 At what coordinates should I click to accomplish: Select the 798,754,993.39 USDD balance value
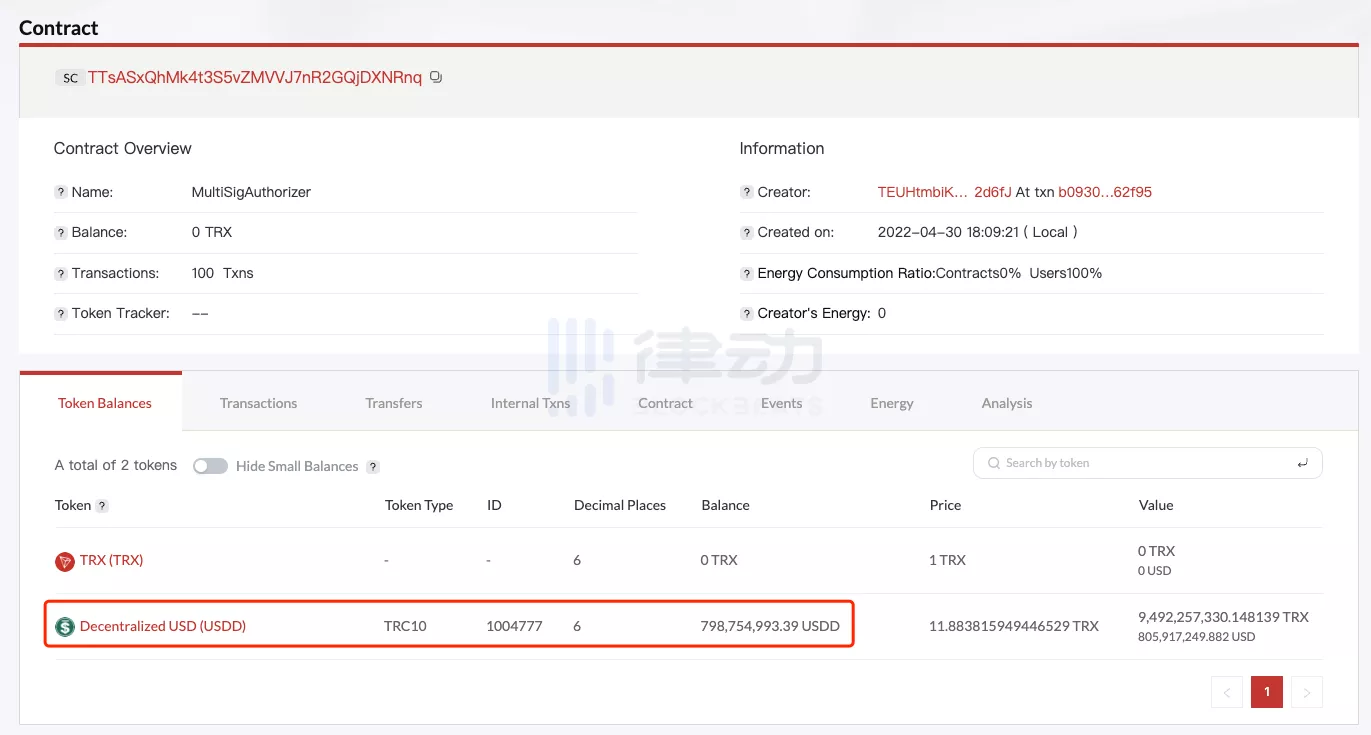point(770,626)
